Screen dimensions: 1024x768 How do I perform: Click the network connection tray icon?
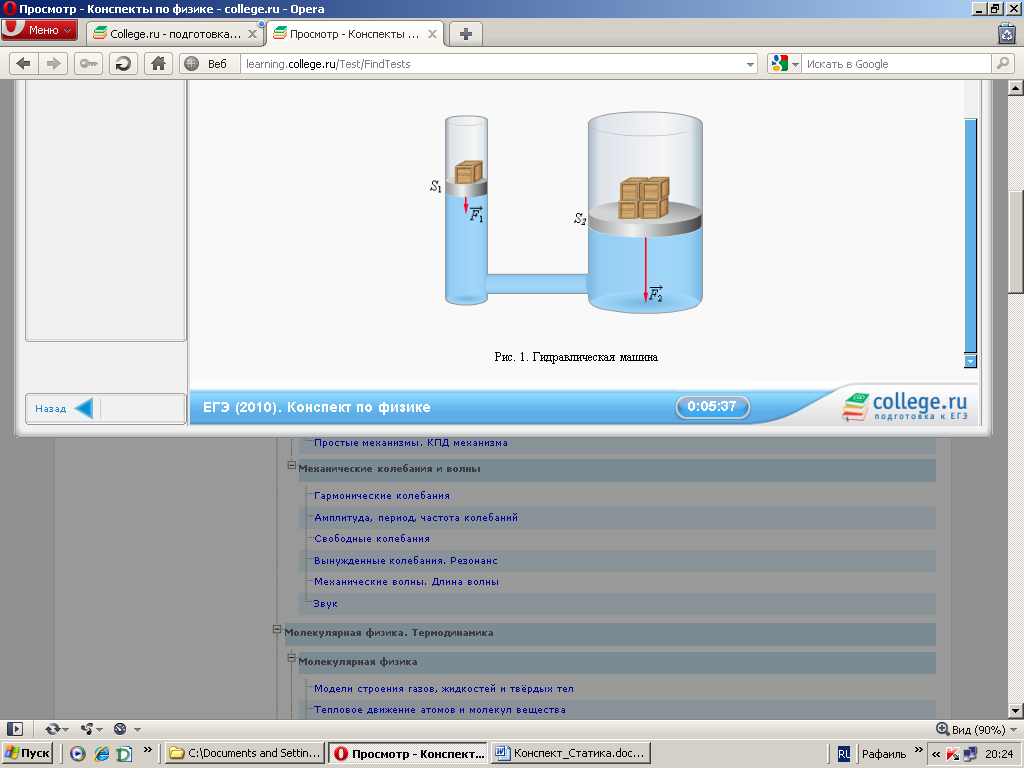[x=970, y=754]
